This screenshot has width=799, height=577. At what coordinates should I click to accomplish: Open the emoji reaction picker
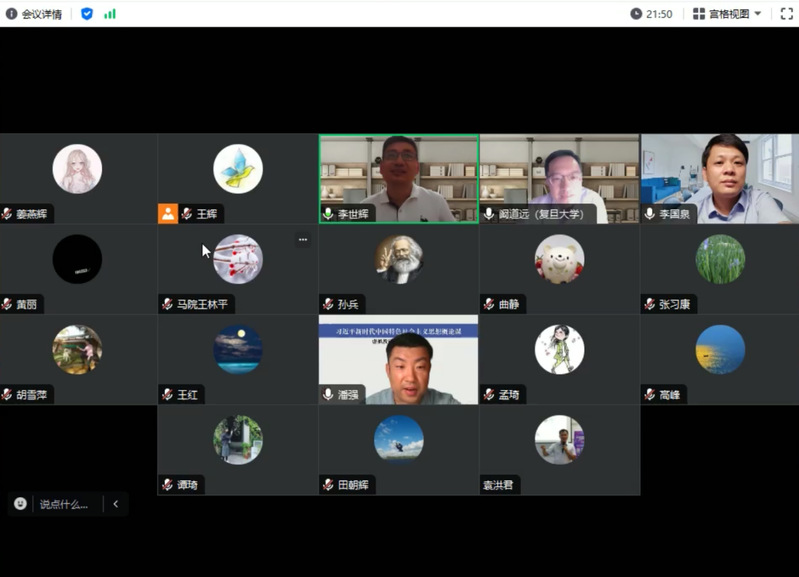(20, 504)
